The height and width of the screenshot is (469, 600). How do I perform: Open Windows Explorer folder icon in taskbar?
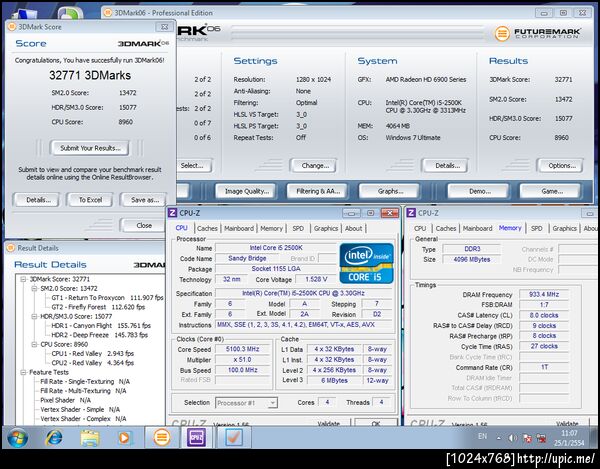point(89,437)
